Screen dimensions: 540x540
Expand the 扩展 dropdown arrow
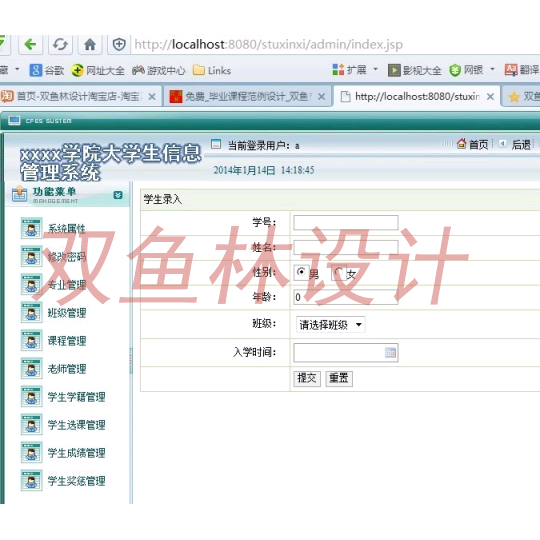(375, 69)
